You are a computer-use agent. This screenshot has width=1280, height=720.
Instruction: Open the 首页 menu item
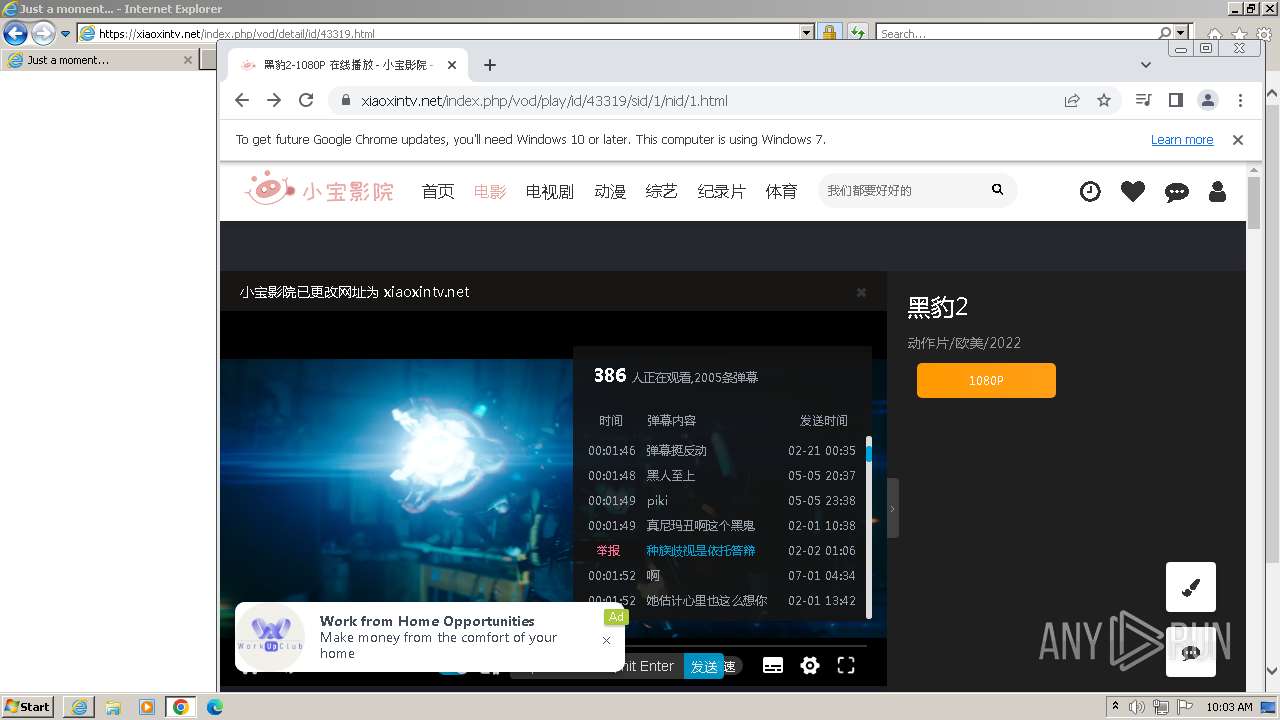point(438,191)
